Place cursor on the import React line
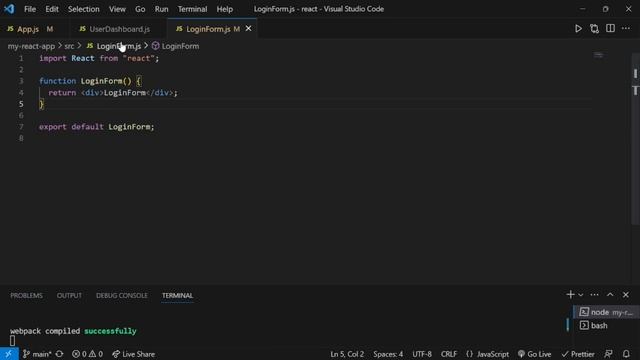The height and width of the screenshot is (360, 640). coord(99,58)
